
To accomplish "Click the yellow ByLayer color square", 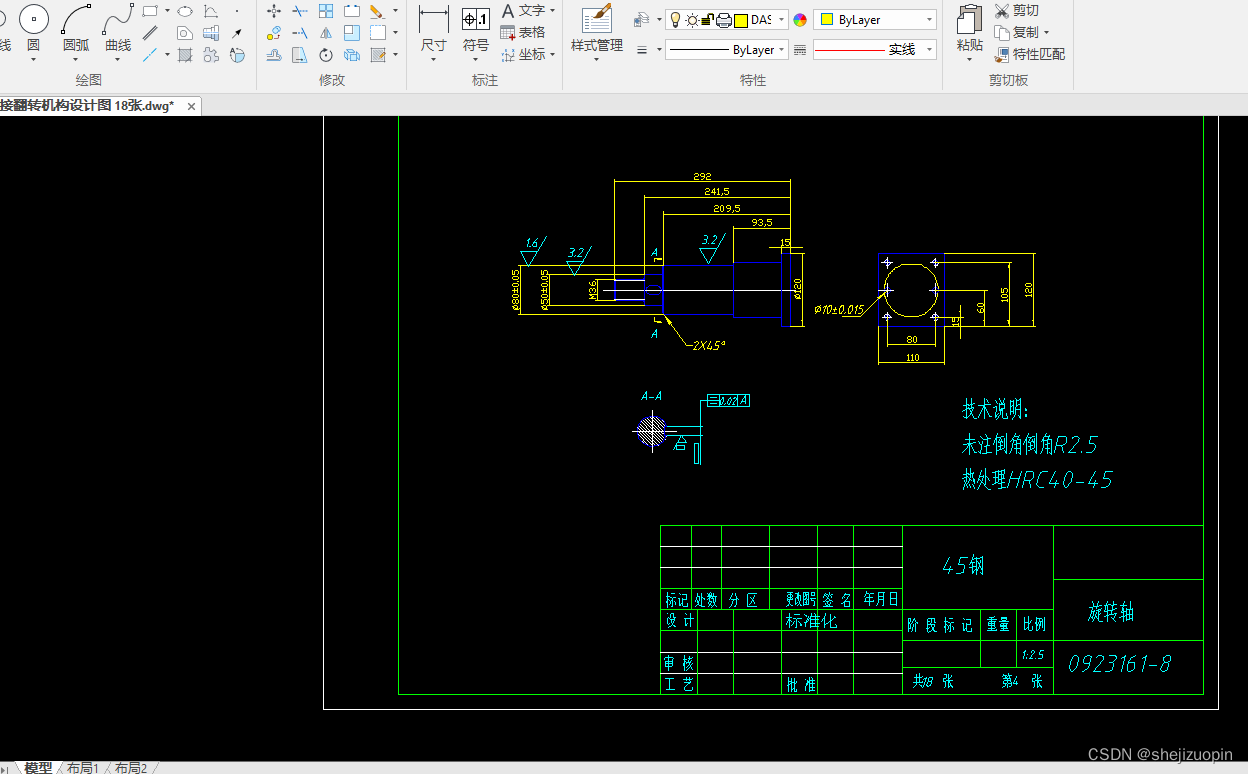I will click(x=827, y=19).
